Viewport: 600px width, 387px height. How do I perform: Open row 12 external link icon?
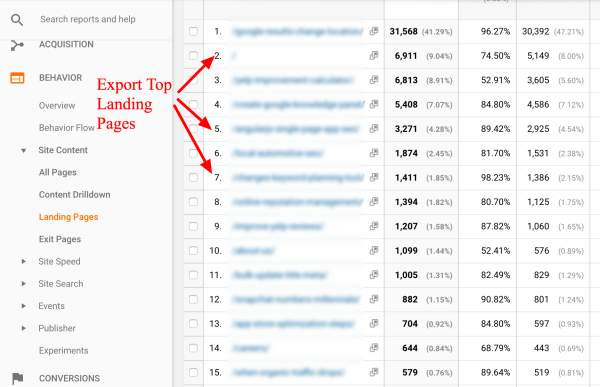374,299
